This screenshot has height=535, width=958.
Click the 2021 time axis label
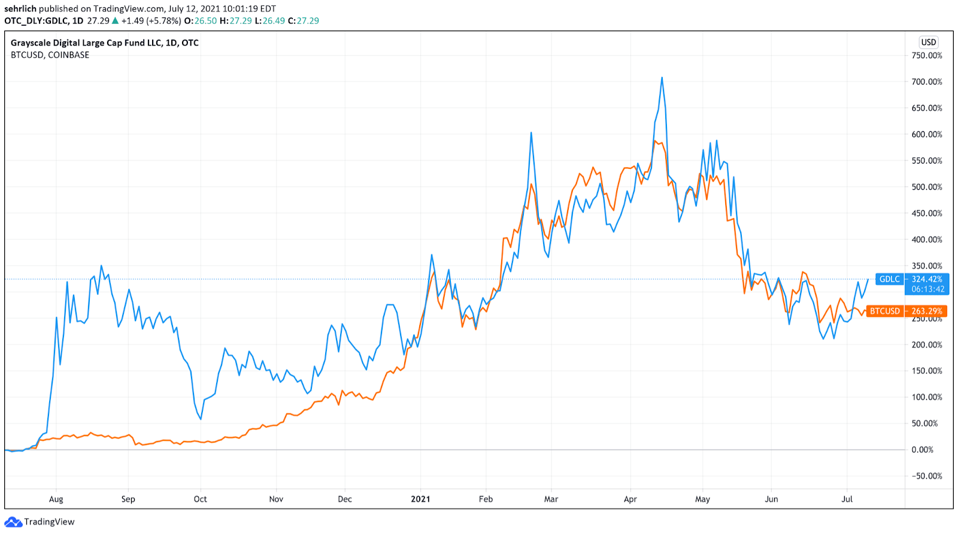(420, 499)
